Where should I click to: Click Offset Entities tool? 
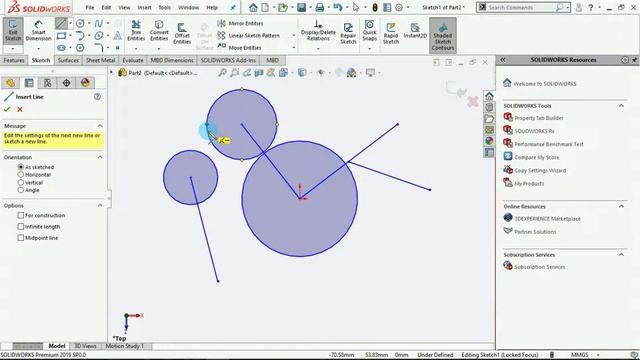(x=182, y=33)
